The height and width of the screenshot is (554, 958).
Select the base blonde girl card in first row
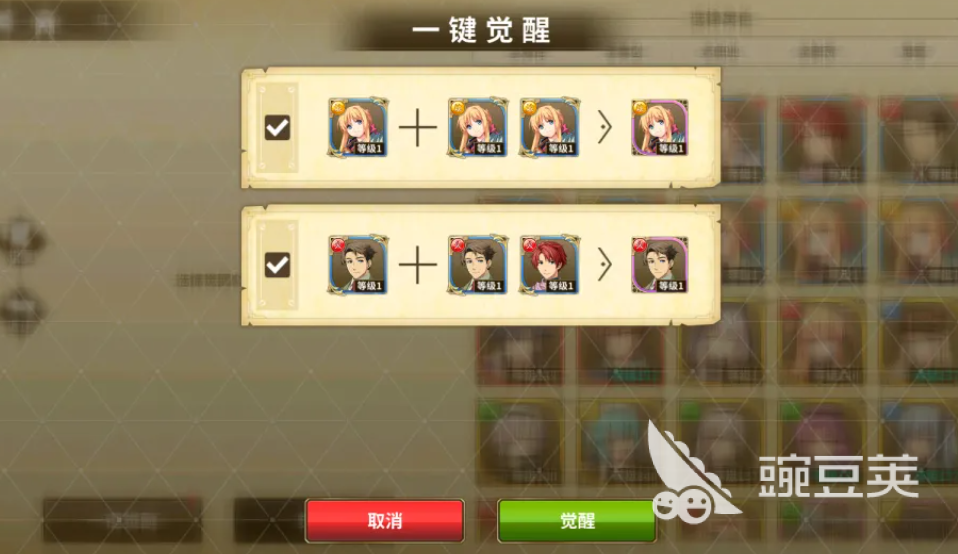point(358,127)
